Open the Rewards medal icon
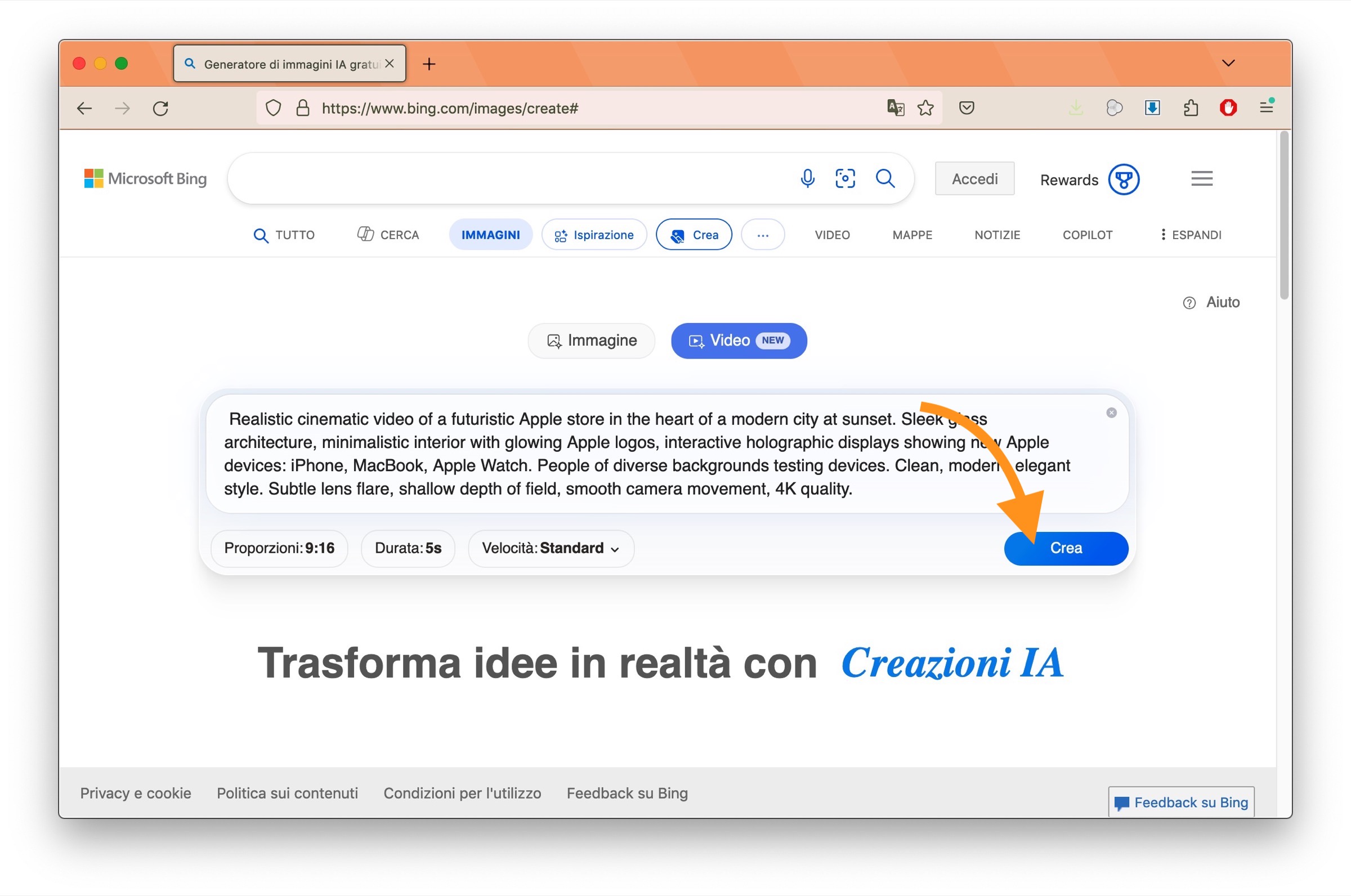Viewport: 1351px width, 896px height. coord(1123,179)
